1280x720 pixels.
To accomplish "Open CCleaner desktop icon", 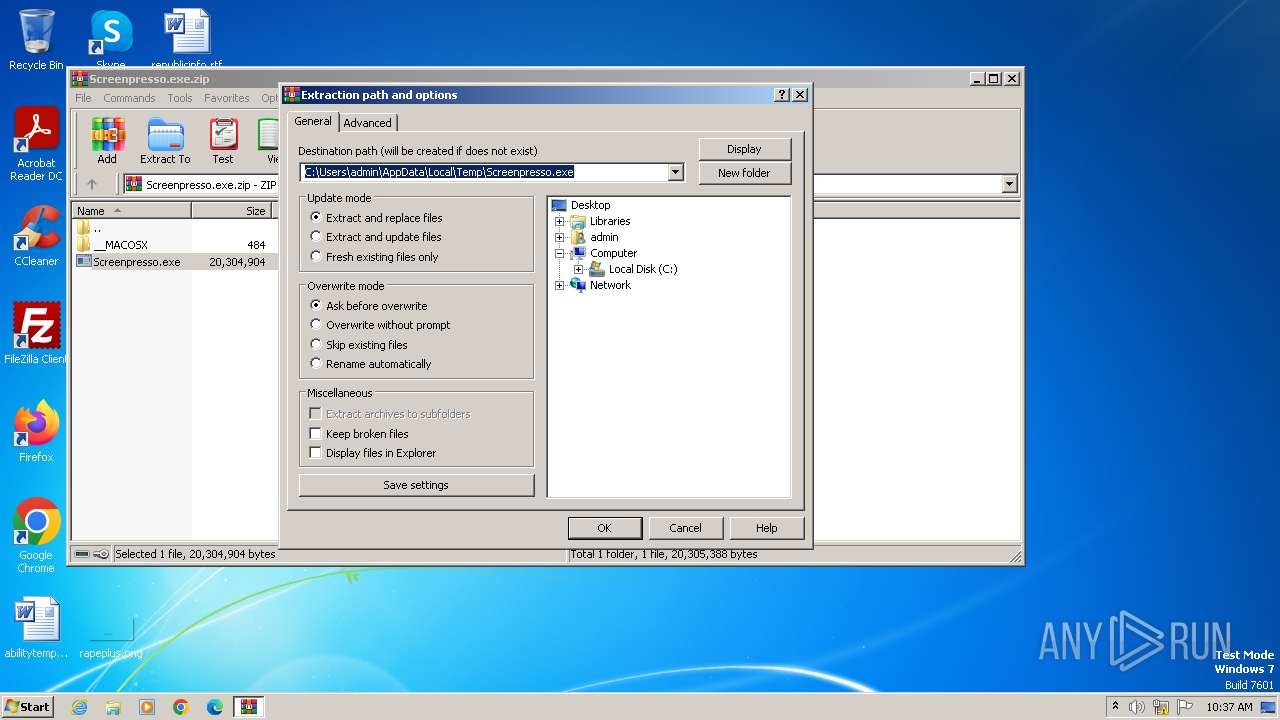I will point(36,236).
